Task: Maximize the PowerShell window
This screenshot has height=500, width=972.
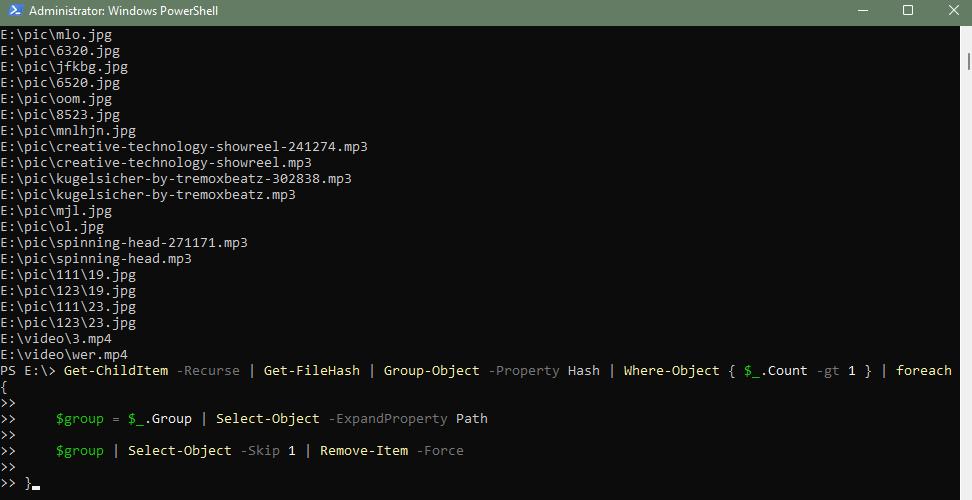Action: point(908,11)
